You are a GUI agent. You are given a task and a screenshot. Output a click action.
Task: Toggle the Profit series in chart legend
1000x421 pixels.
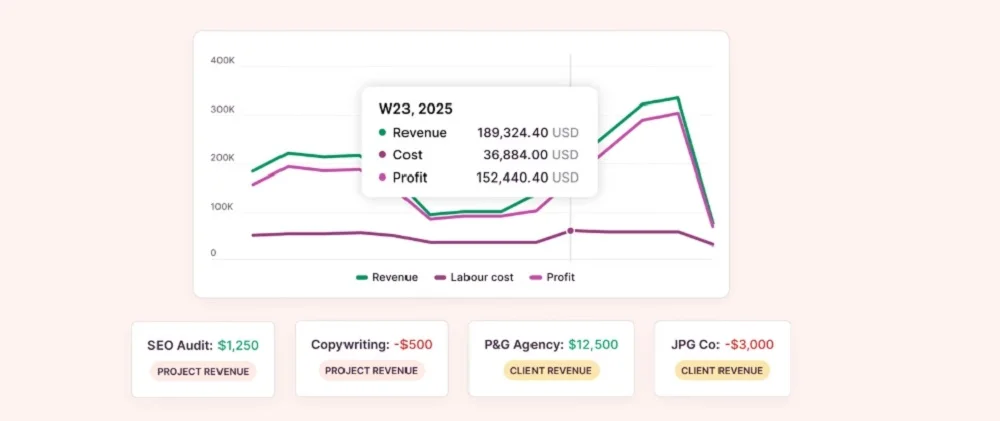(552, 277)
